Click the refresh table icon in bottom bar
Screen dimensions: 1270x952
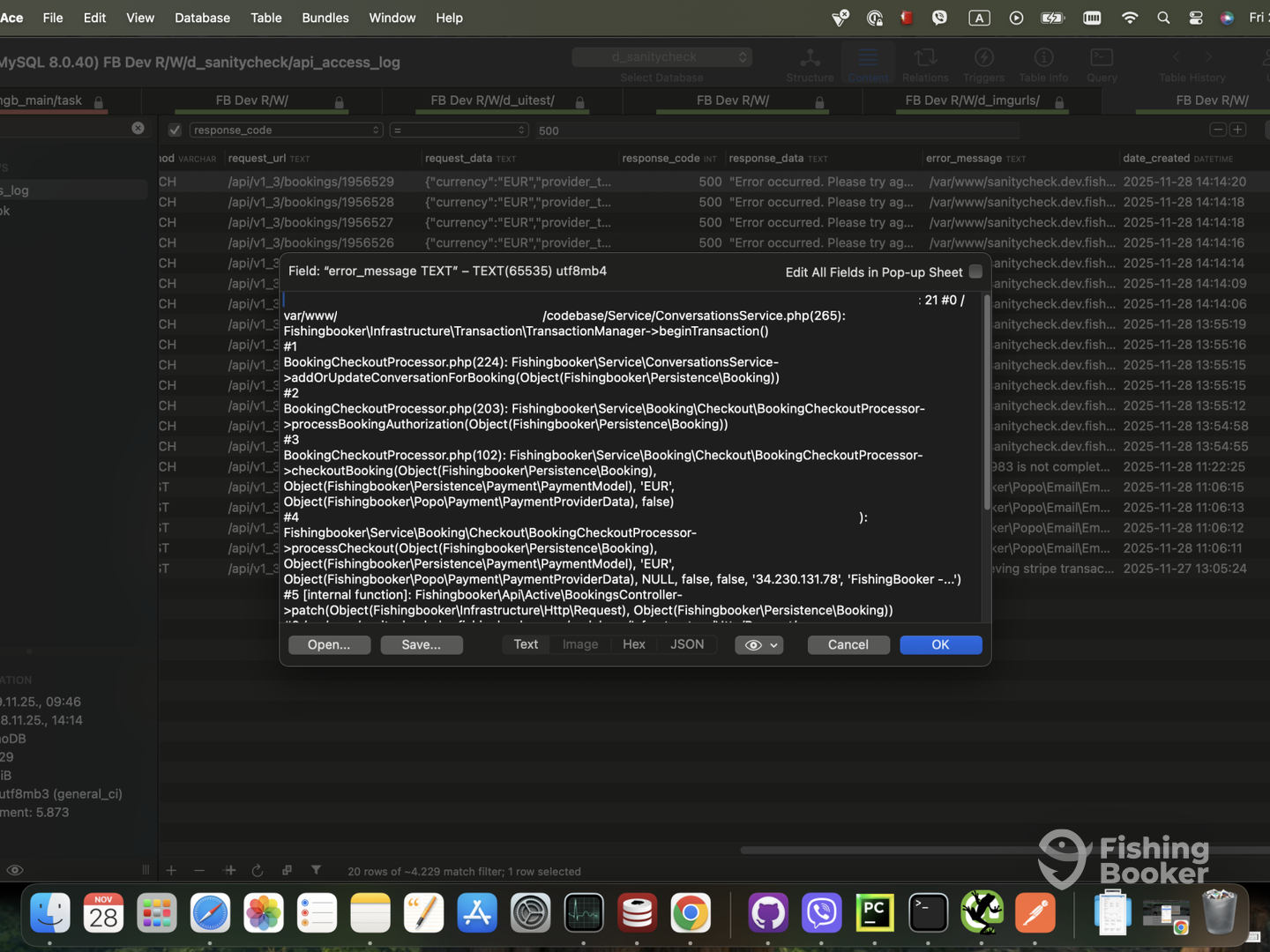click(x=258, y=871)
